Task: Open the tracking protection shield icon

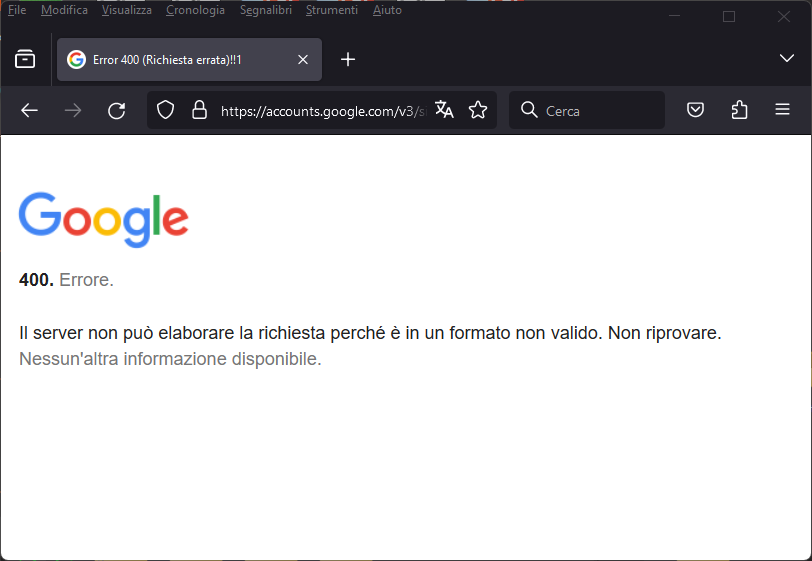Action: tap(165, 110)
